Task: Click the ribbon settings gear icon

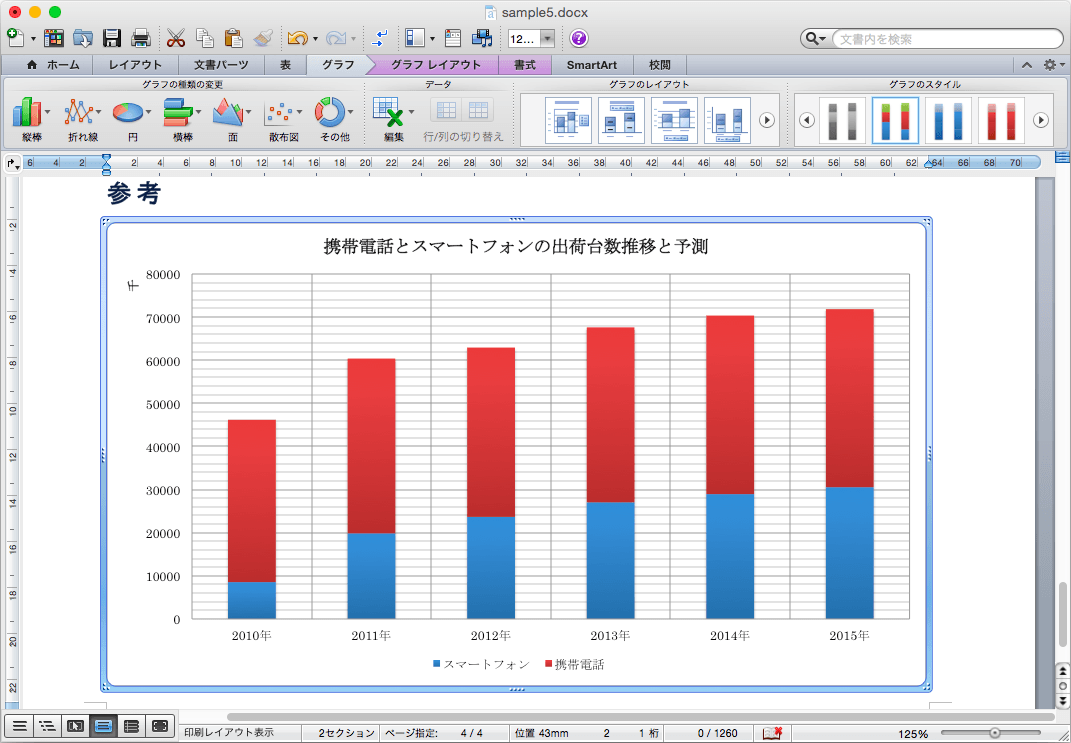Action: click(1051, 65)
